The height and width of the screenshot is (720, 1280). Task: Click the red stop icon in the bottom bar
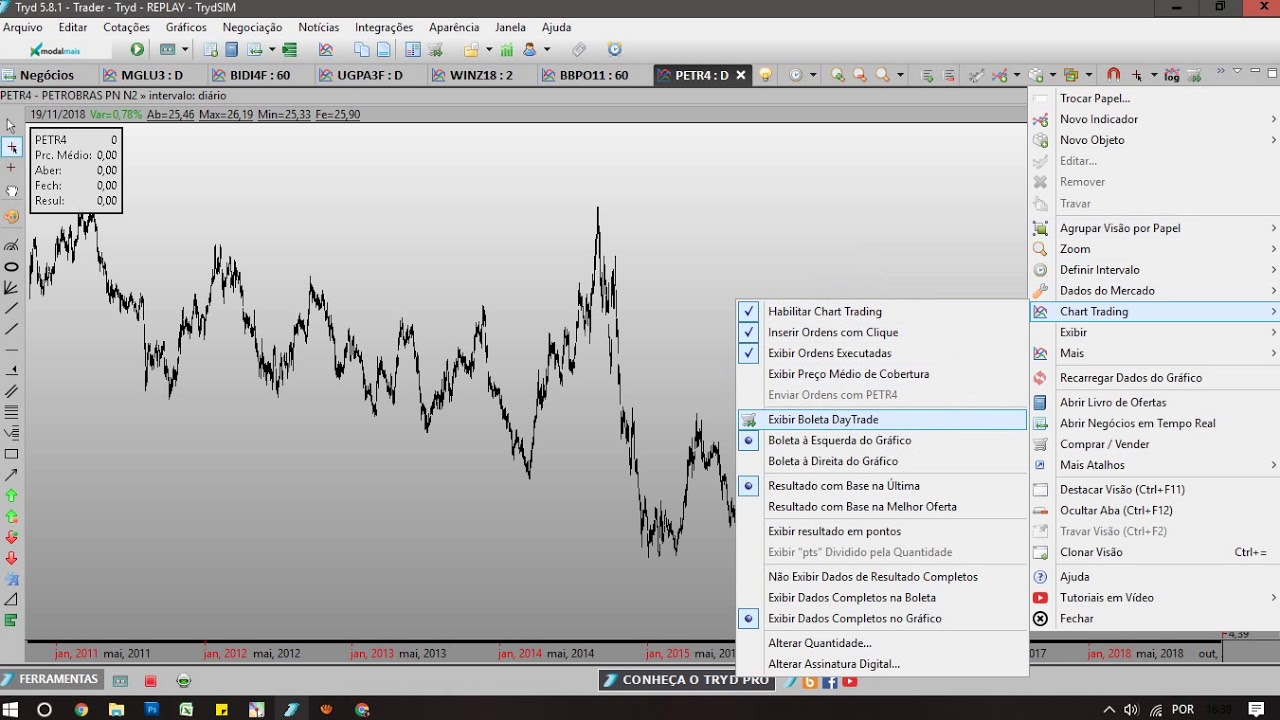151,681
